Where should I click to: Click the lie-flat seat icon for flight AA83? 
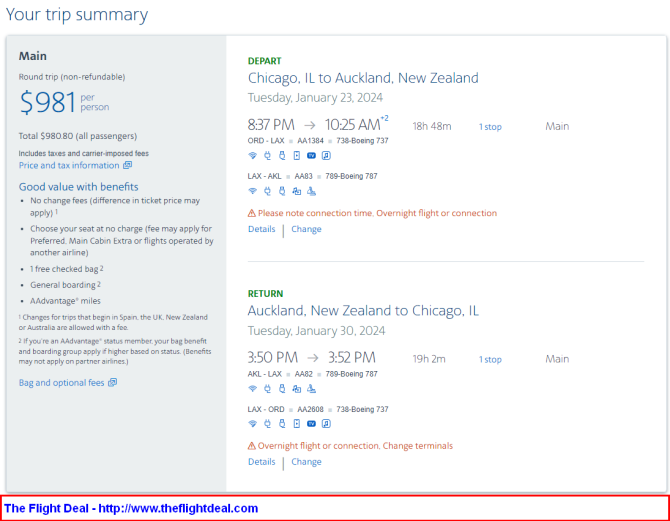click(311, 191)
